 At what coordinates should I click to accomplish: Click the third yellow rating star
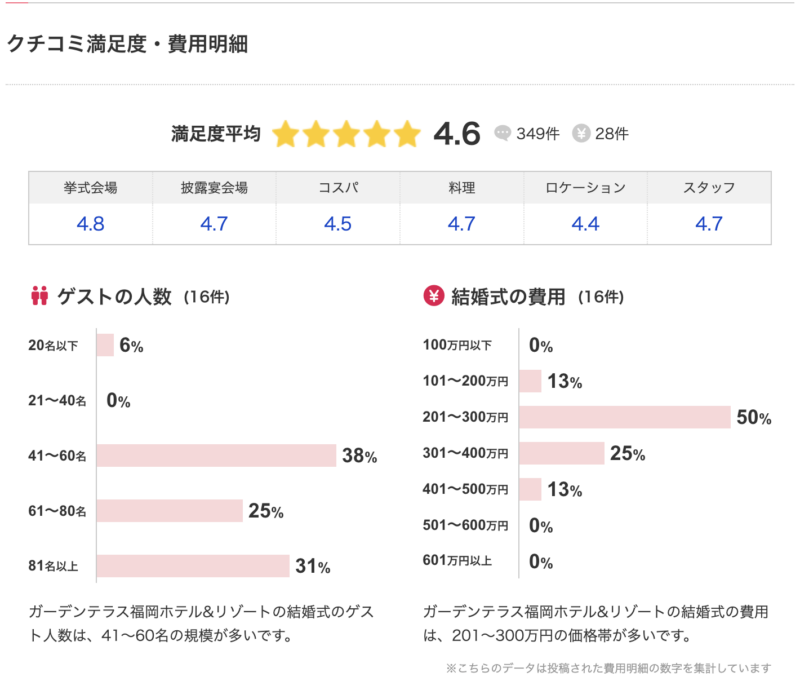click(346, 134)
